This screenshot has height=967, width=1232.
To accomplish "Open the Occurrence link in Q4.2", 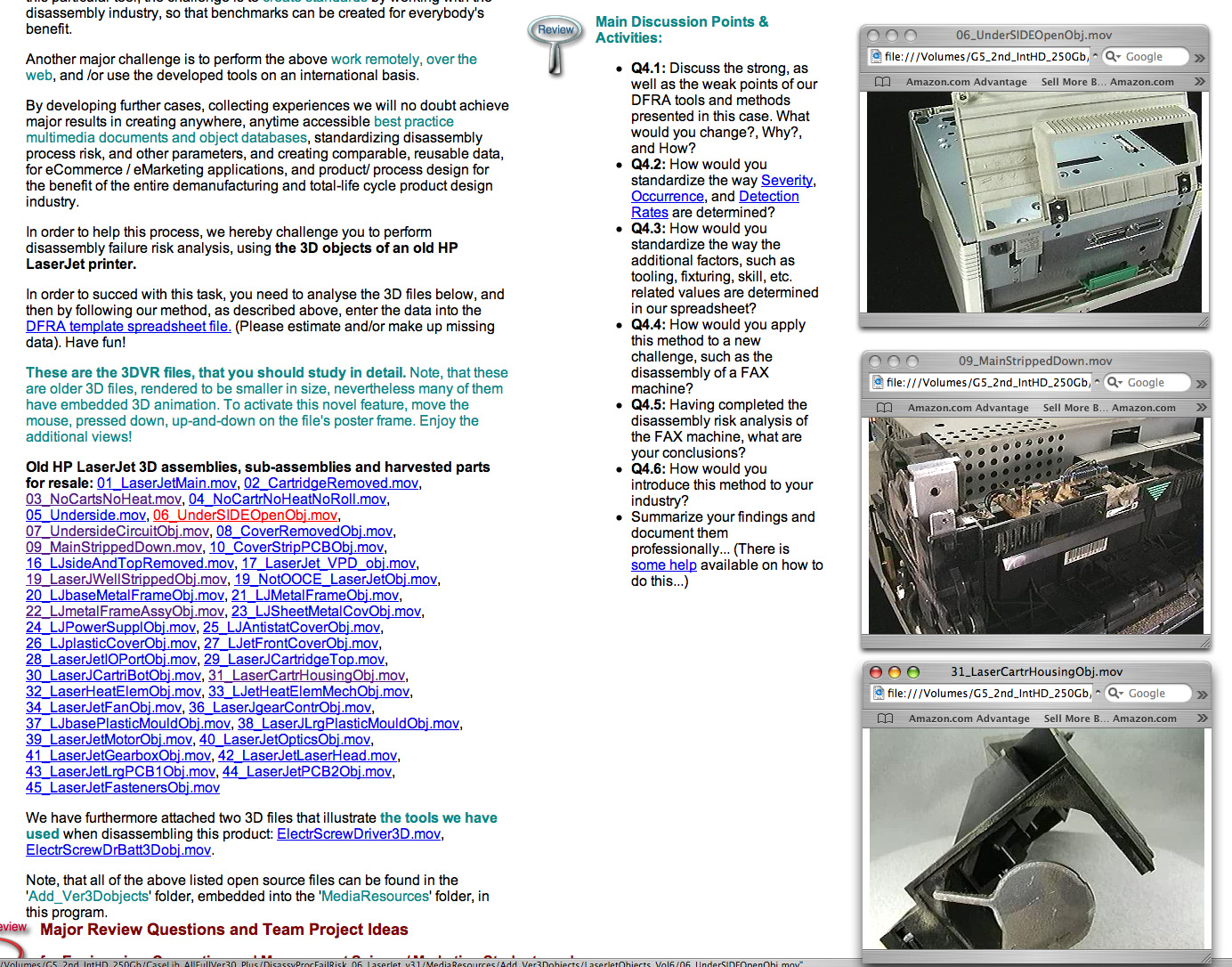I will pos(668,197).
